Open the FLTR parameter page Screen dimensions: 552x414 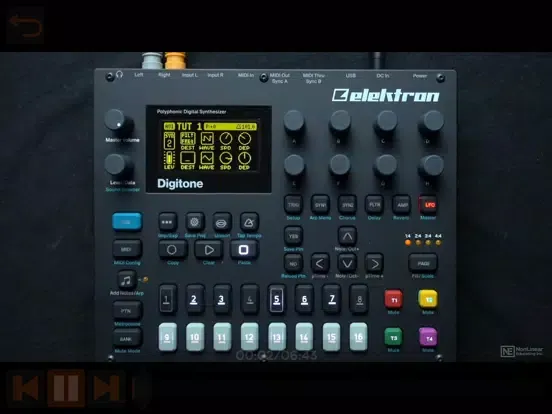(x=374, y=205)
